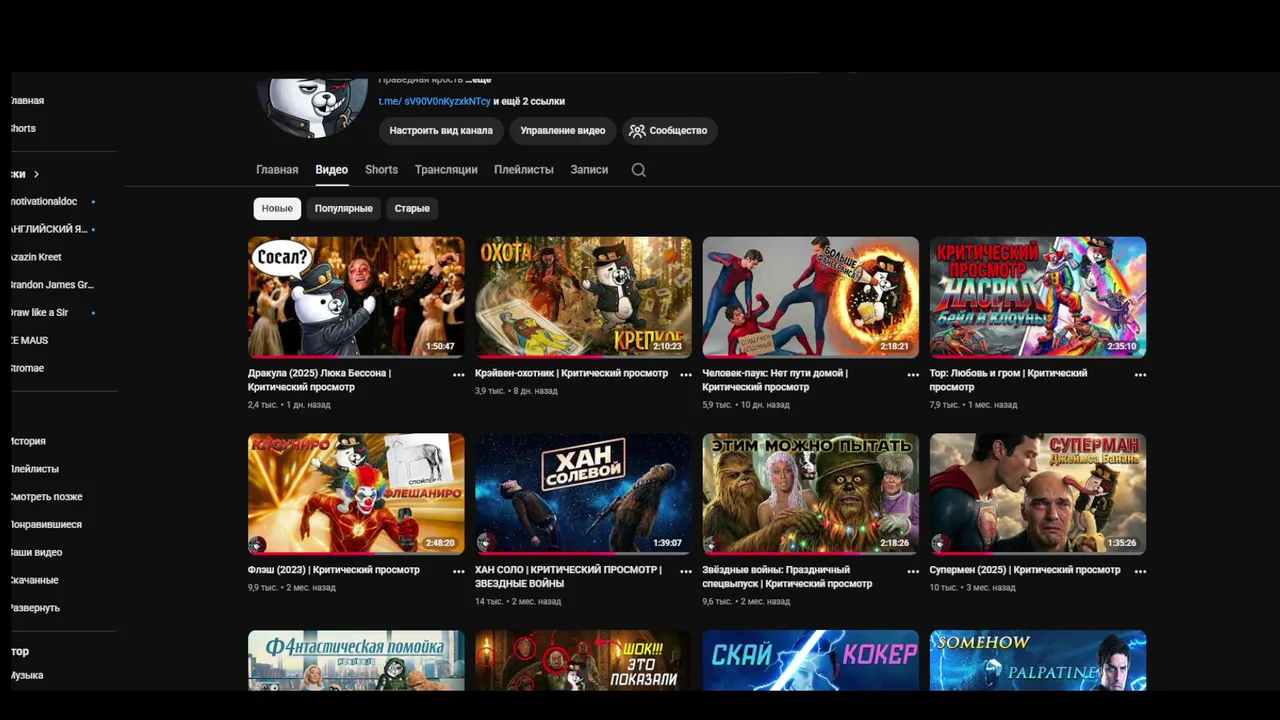Viewport: 1280px width, 720px height.
Task: Open options menu for Флэш (2023) video
Action: tap(459, 571)
